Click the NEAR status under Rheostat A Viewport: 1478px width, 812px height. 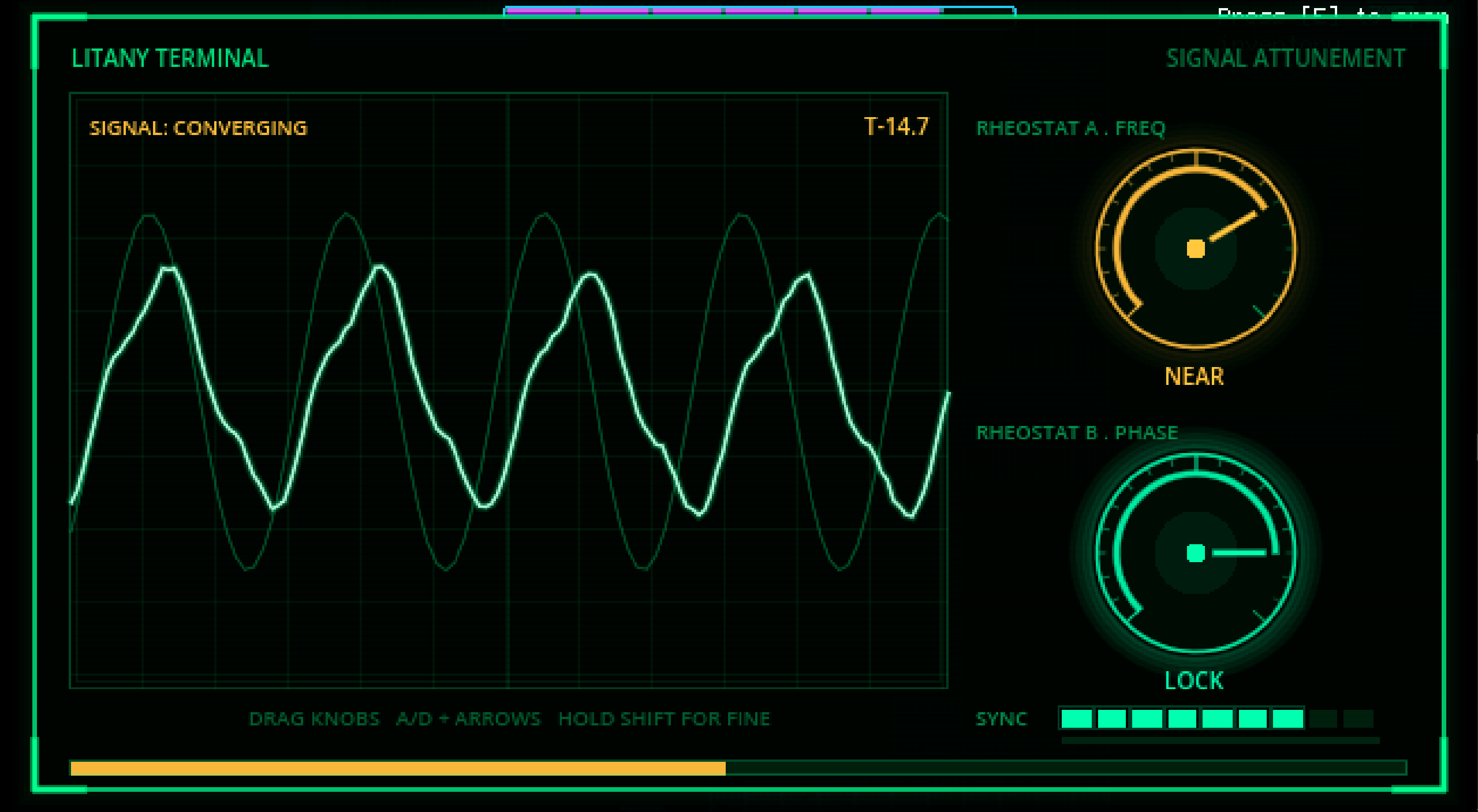tap(1194, 377)
